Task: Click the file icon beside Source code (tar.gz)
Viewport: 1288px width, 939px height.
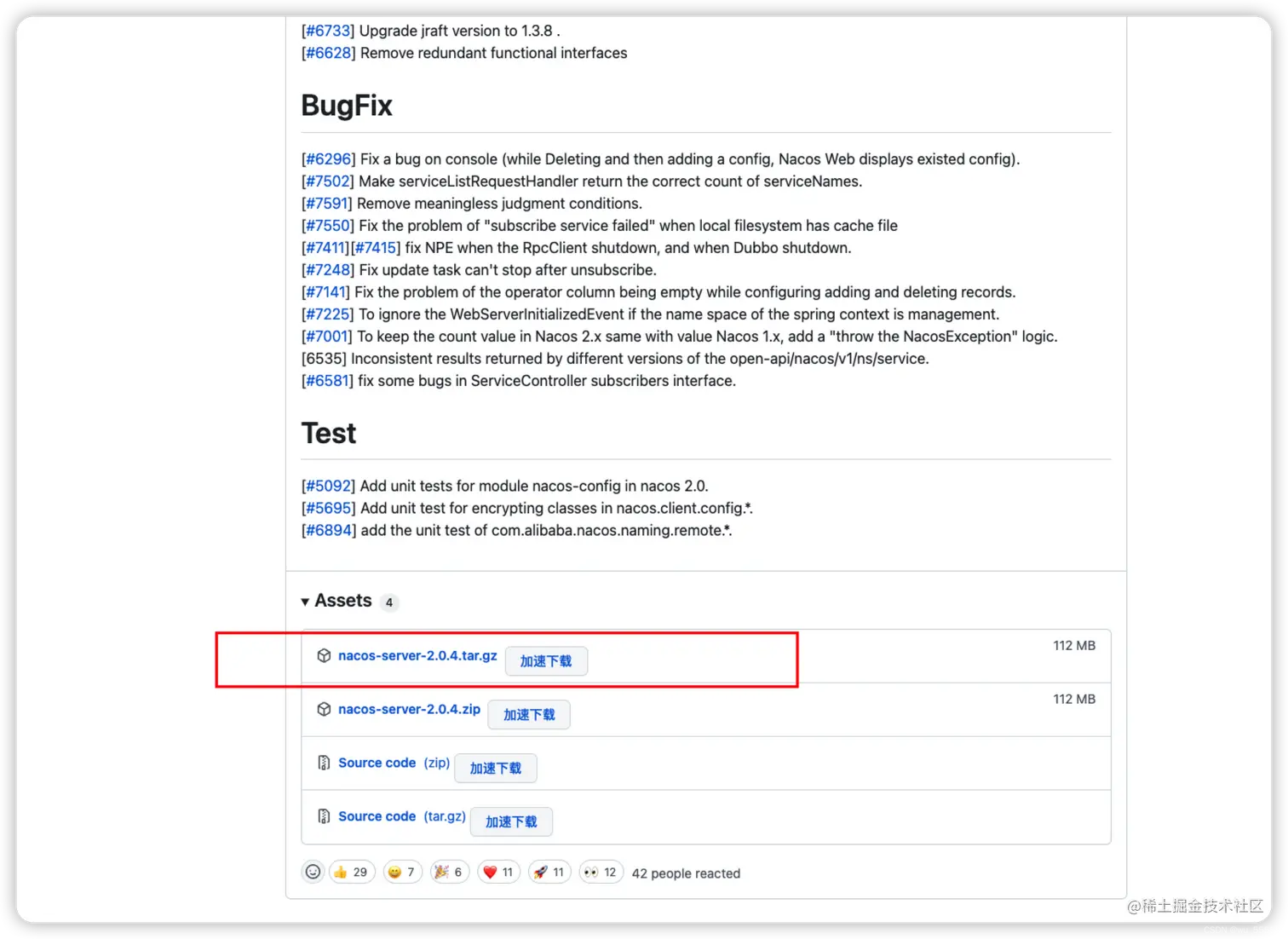Action: point(324,816)
